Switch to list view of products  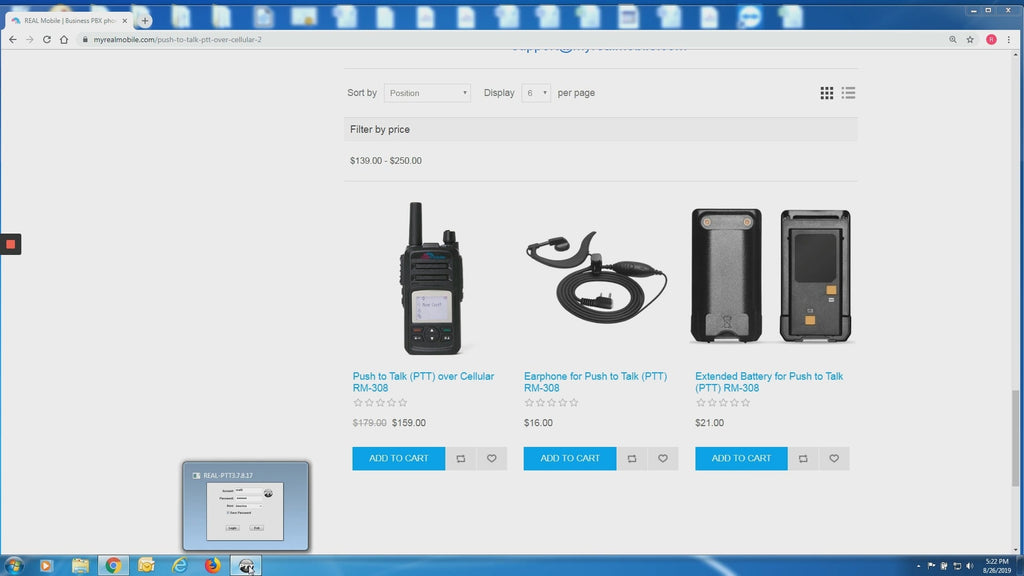click(x=848, y=93)
